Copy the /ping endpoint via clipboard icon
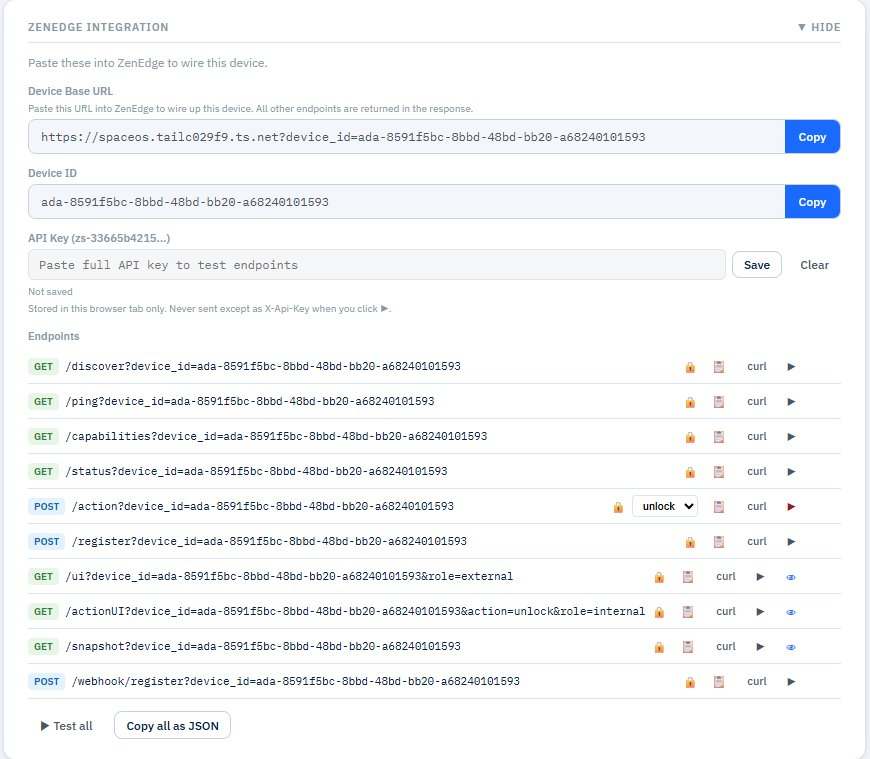The height and width of the screenshot is (759, 870). point(719,402)
